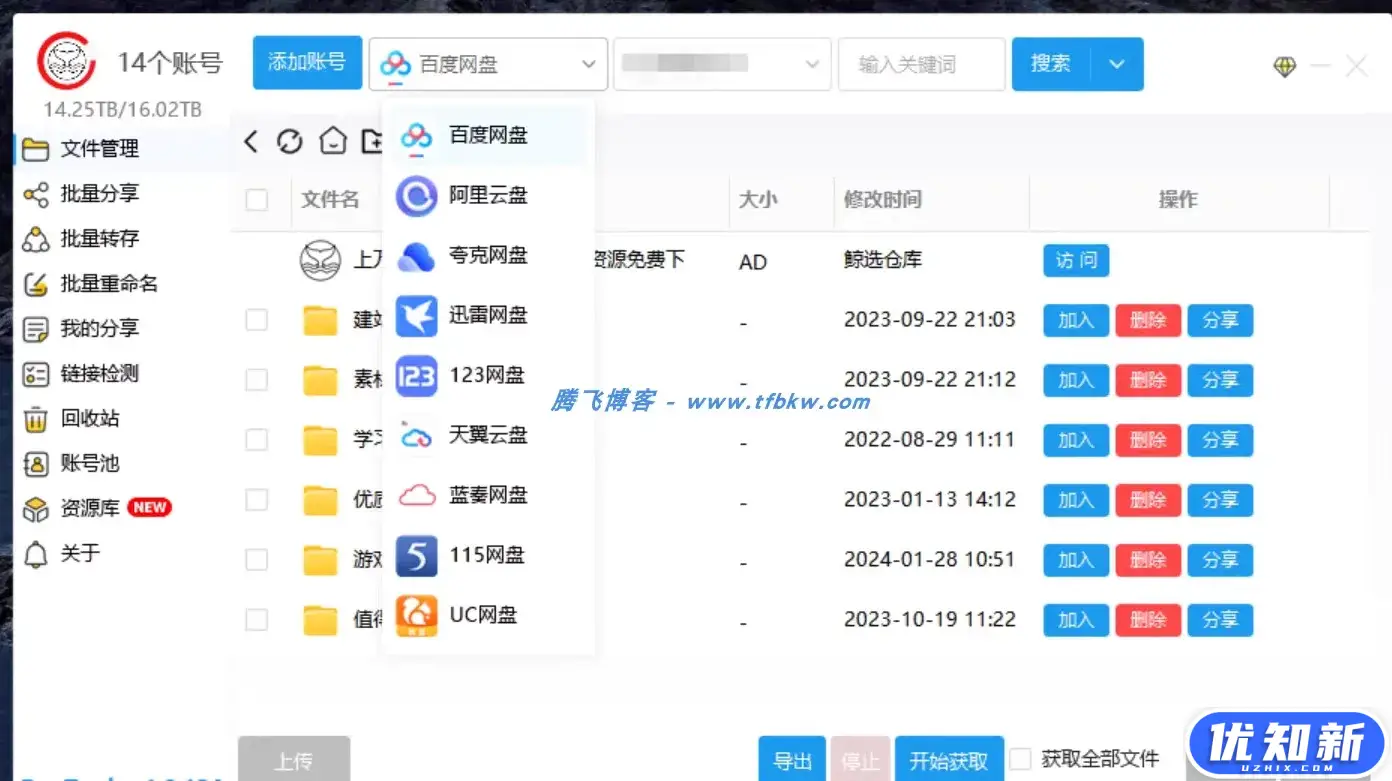Image resolution: width=1392 pixels, height=781 pixels.
Task: Collapse the 百度网盘 drive dropdown
Action: pos(488,63)
